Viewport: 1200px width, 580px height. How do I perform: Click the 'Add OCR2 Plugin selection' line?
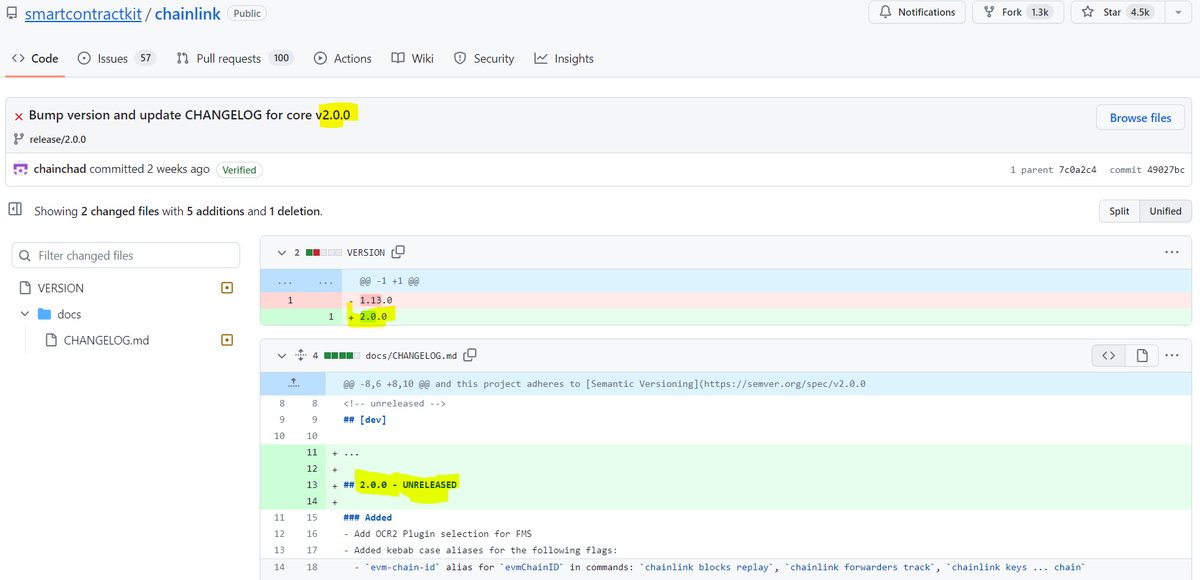437,534
